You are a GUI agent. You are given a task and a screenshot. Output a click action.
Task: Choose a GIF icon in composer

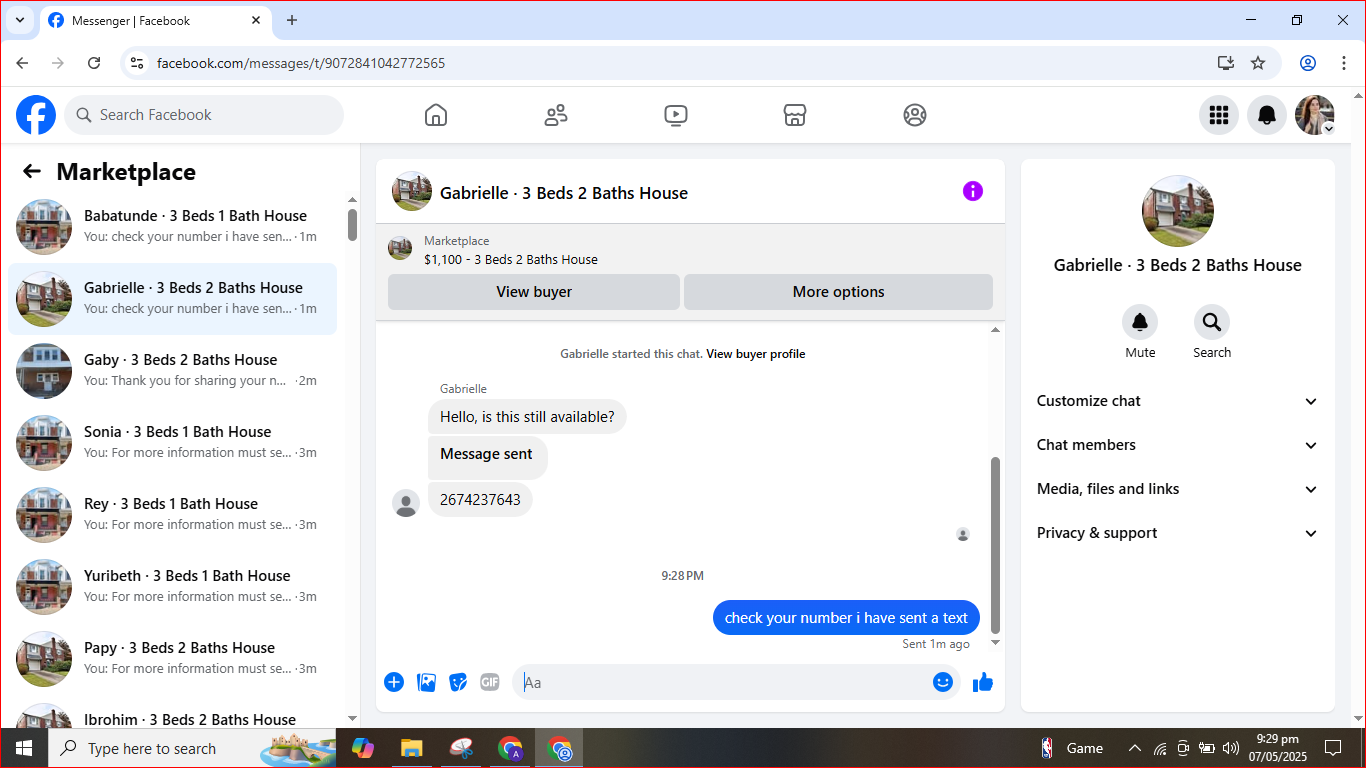click(490, 682)
